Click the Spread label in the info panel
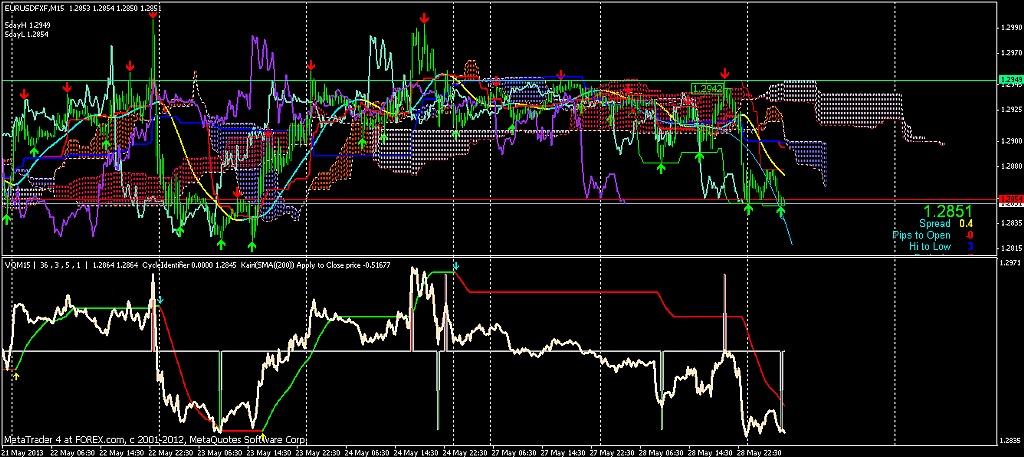The width and height of the screenshot is (1024, 457). coord(937,224)
